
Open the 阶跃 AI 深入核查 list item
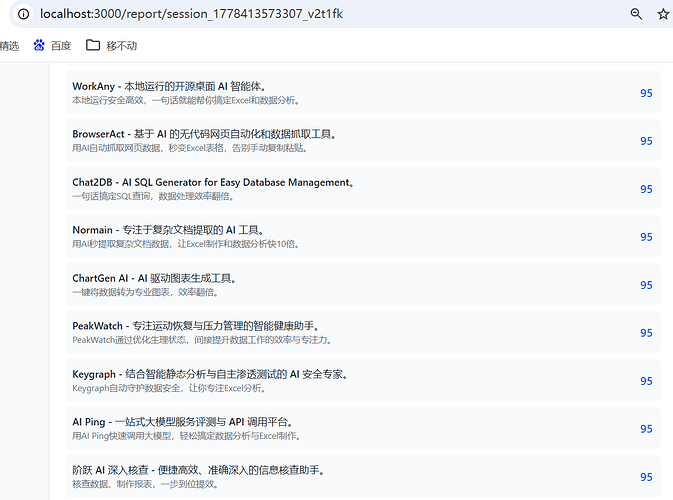(x=363, y=476)
